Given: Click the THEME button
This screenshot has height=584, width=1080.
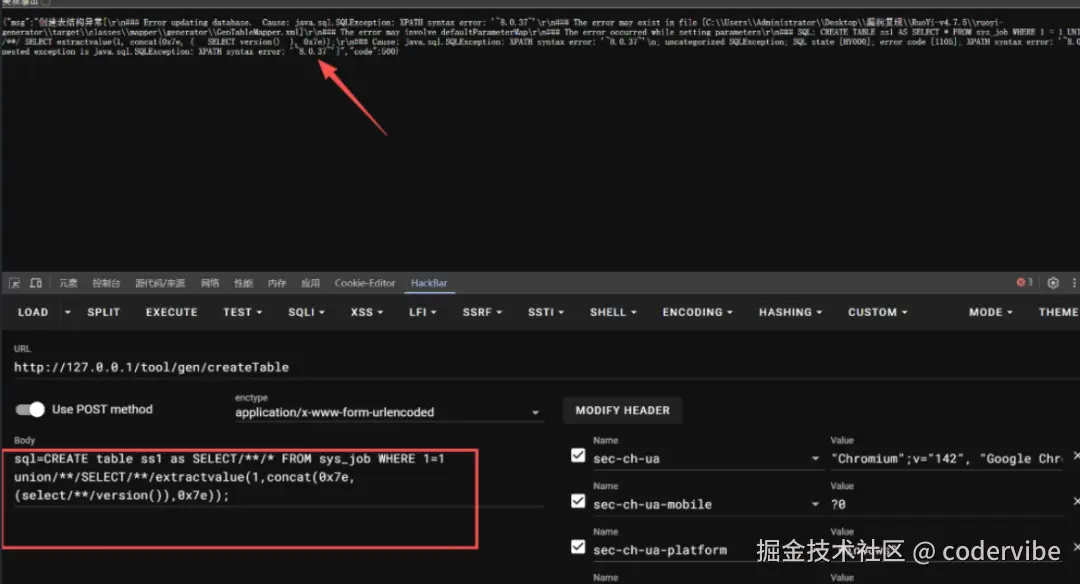Looking at the screenshot, I should pos(1058,312).
